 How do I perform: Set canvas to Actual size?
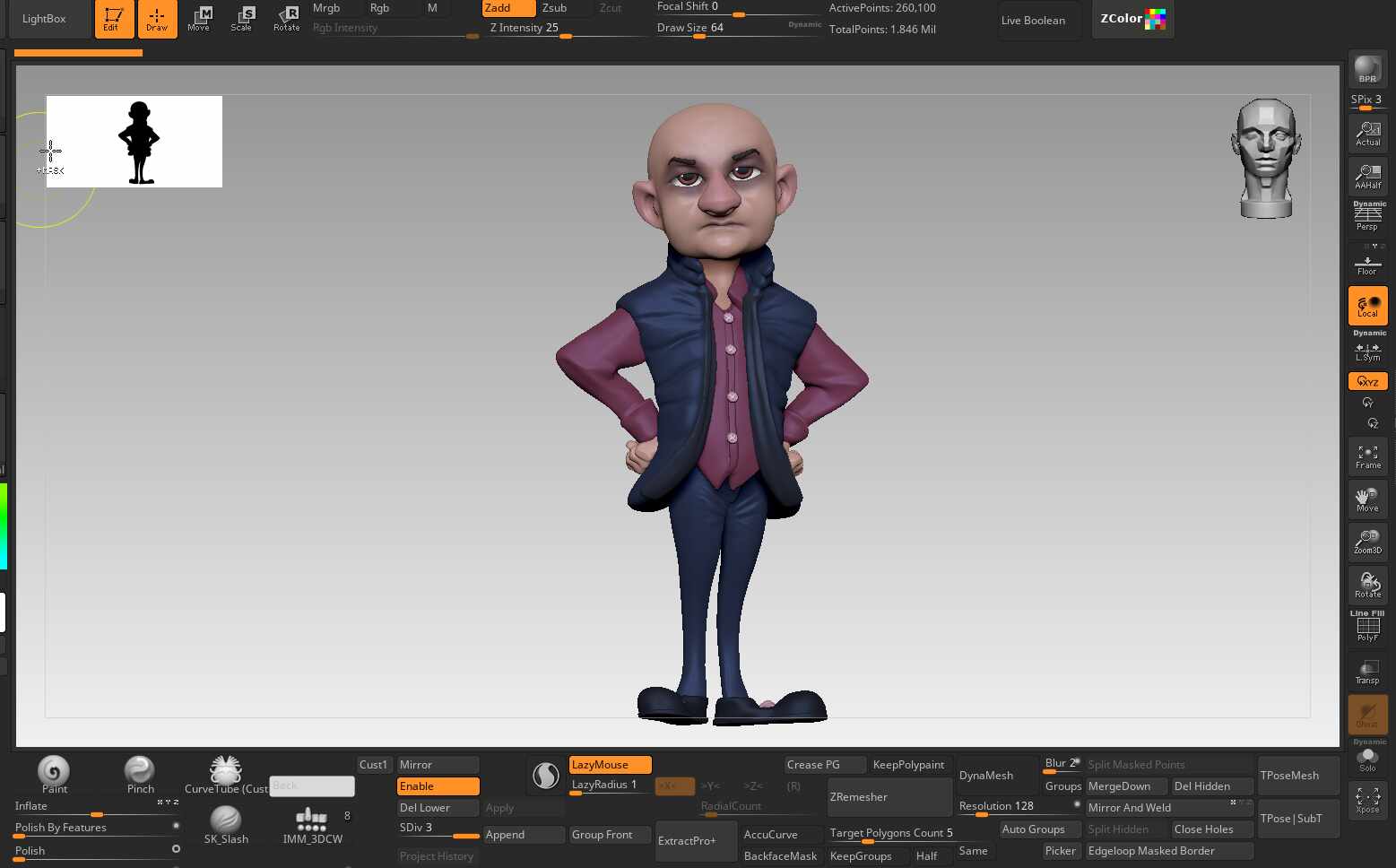1368,134
